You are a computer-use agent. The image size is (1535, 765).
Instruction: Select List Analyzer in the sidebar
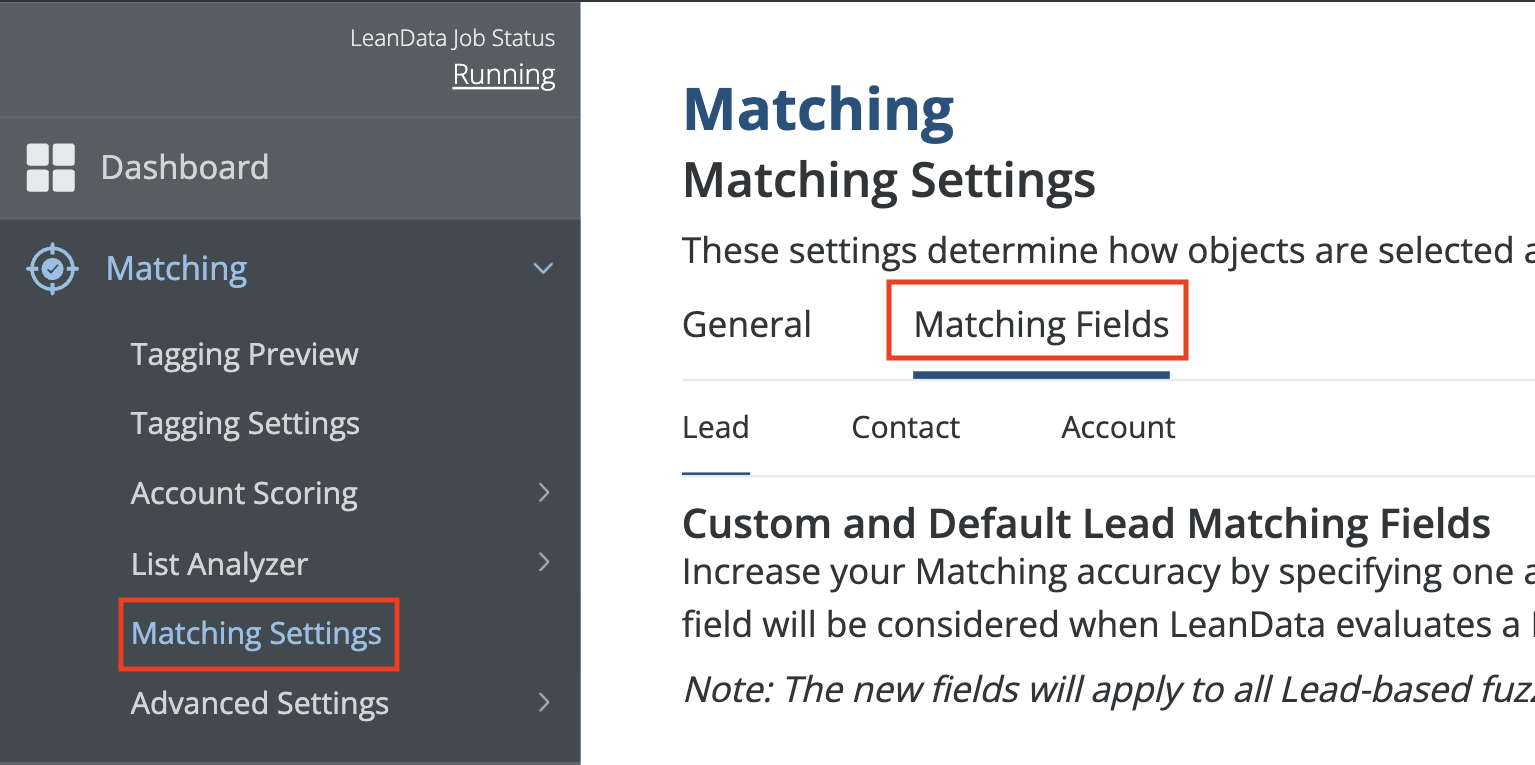220,563
